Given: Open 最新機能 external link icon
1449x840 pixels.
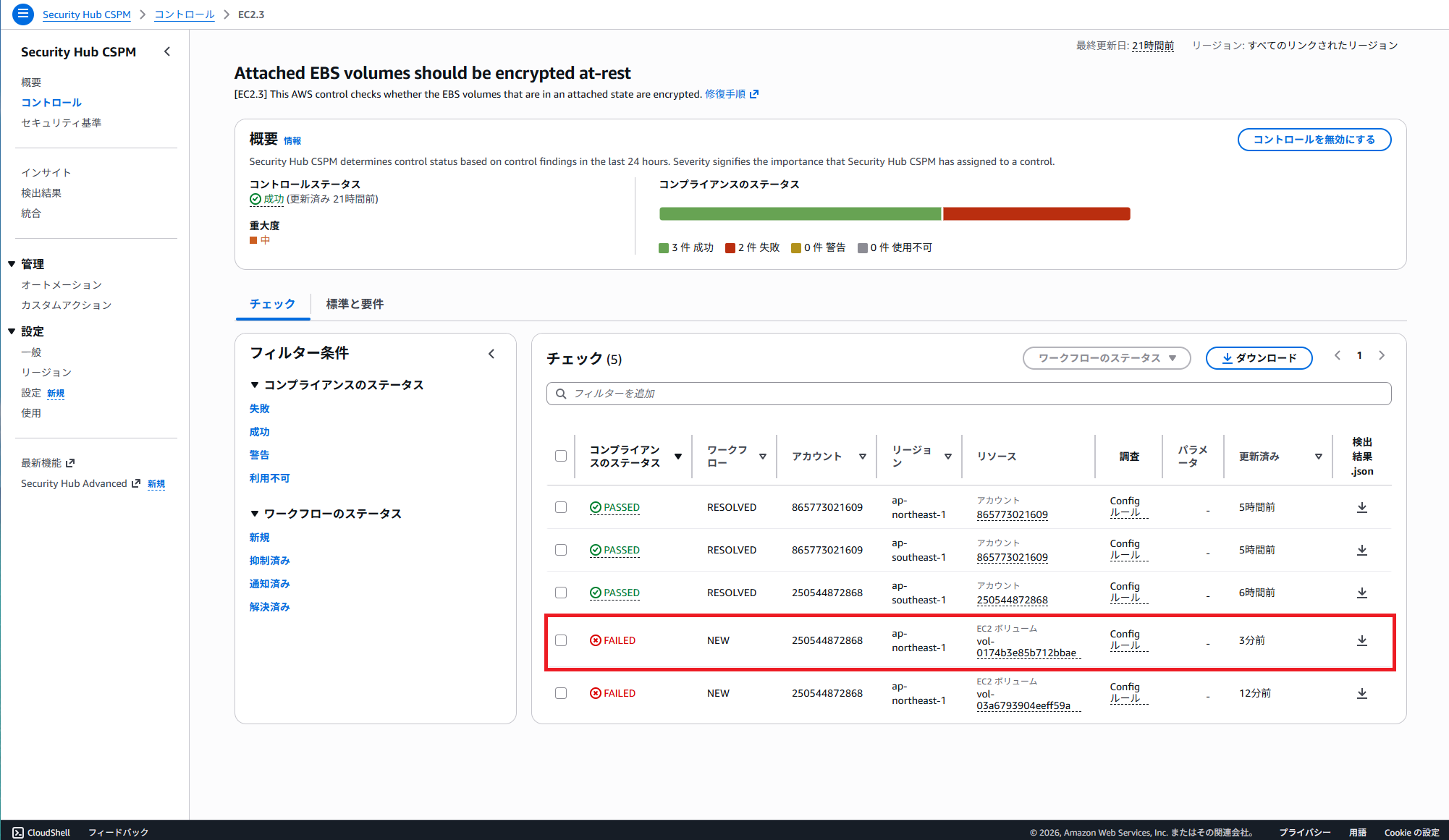Looking at the screenshot, I should coord(69,462).
